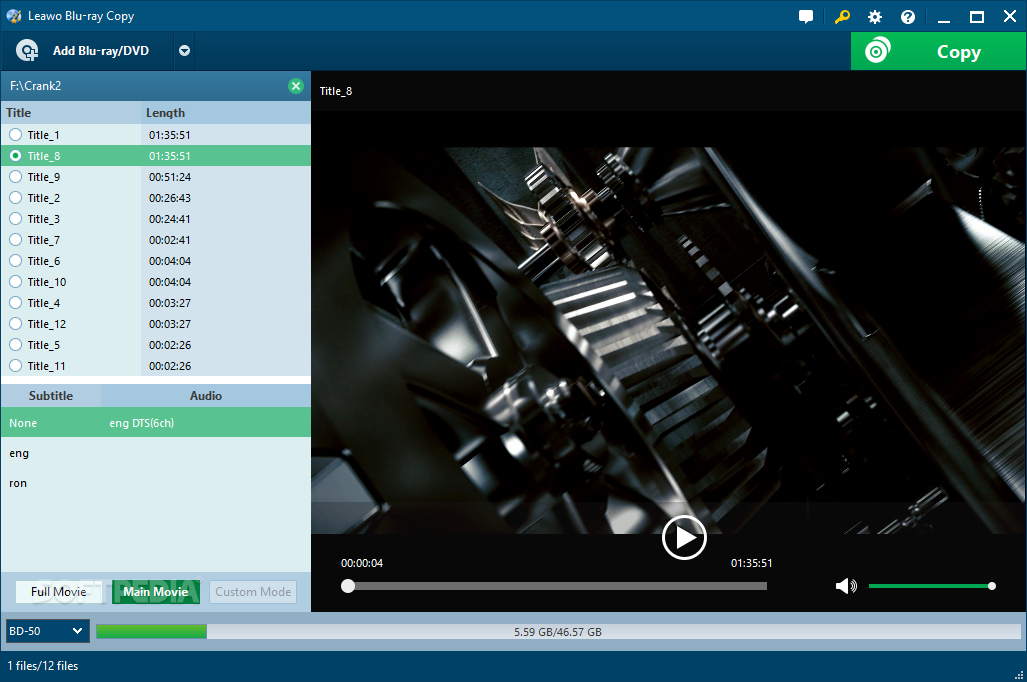The width and height of the screenshot is (1027, 682).
Task: Switch to Custom Mode
Action: [x=253, y=592]
